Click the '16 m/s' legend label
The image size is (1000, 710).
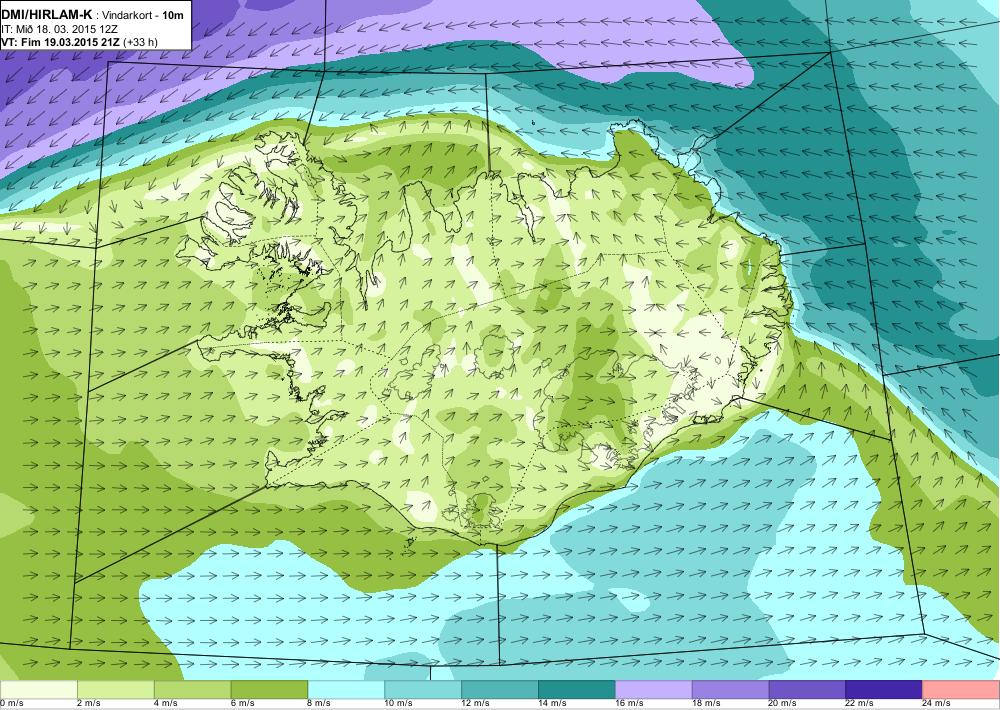coord(629,704)
